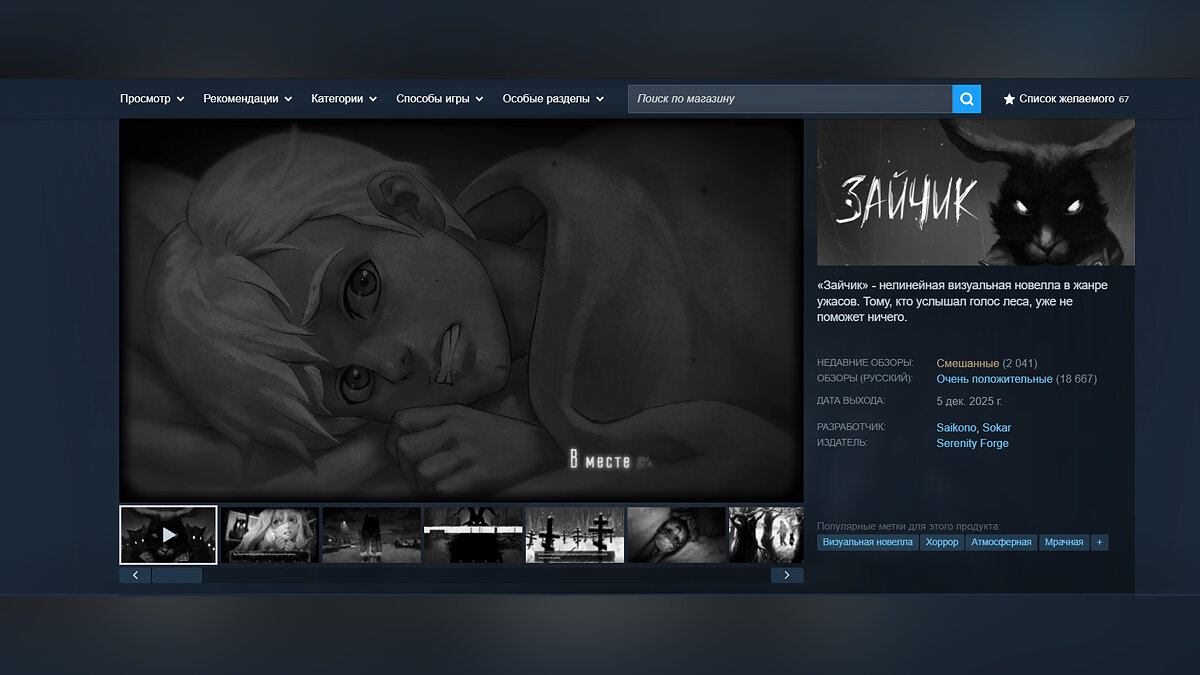Click the thumbnail strip scrollbar handle
1200x675 pixels.
[x=177, y=575]
